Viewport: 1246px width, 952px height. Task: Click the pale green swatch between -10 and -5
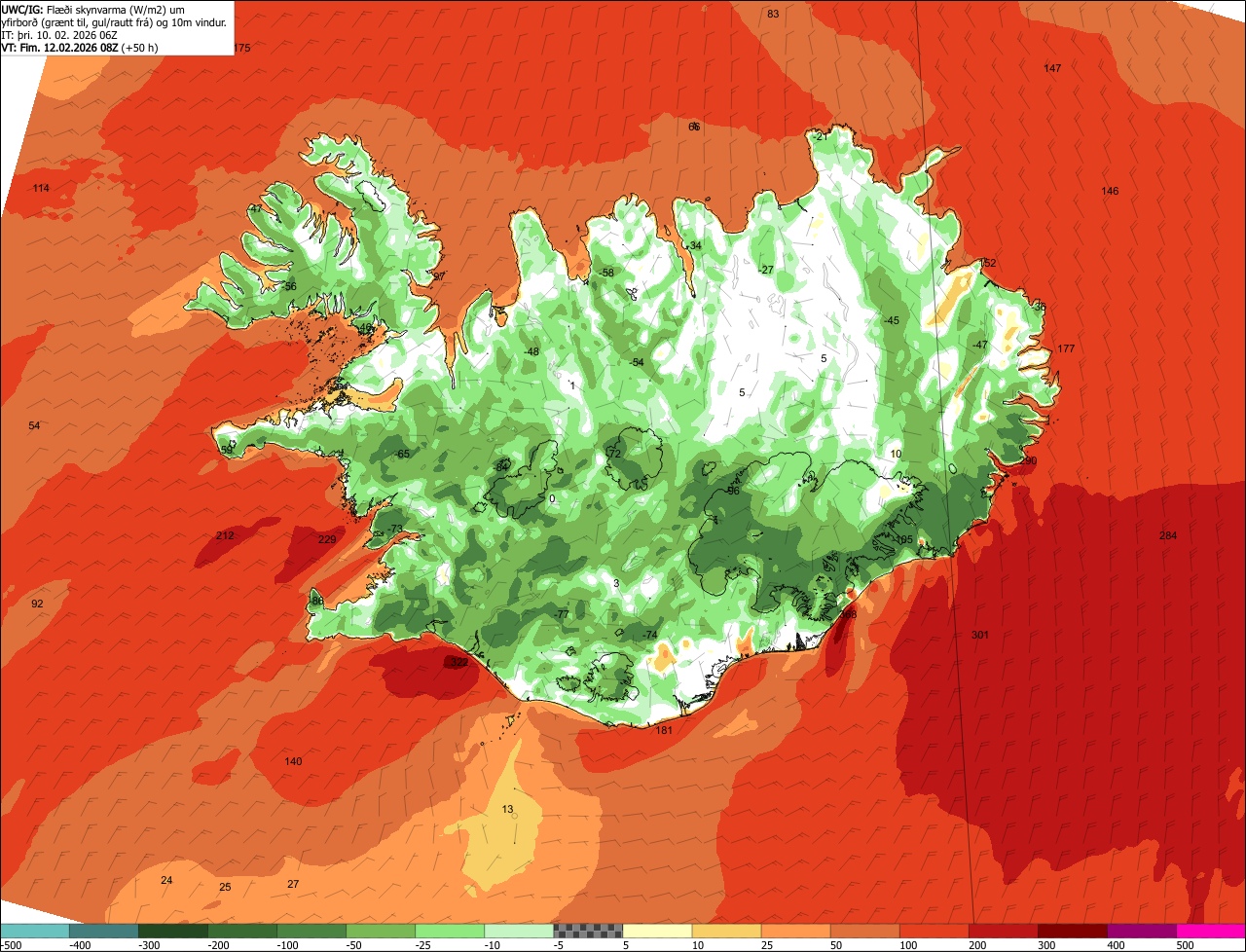(x=519, y=931)
